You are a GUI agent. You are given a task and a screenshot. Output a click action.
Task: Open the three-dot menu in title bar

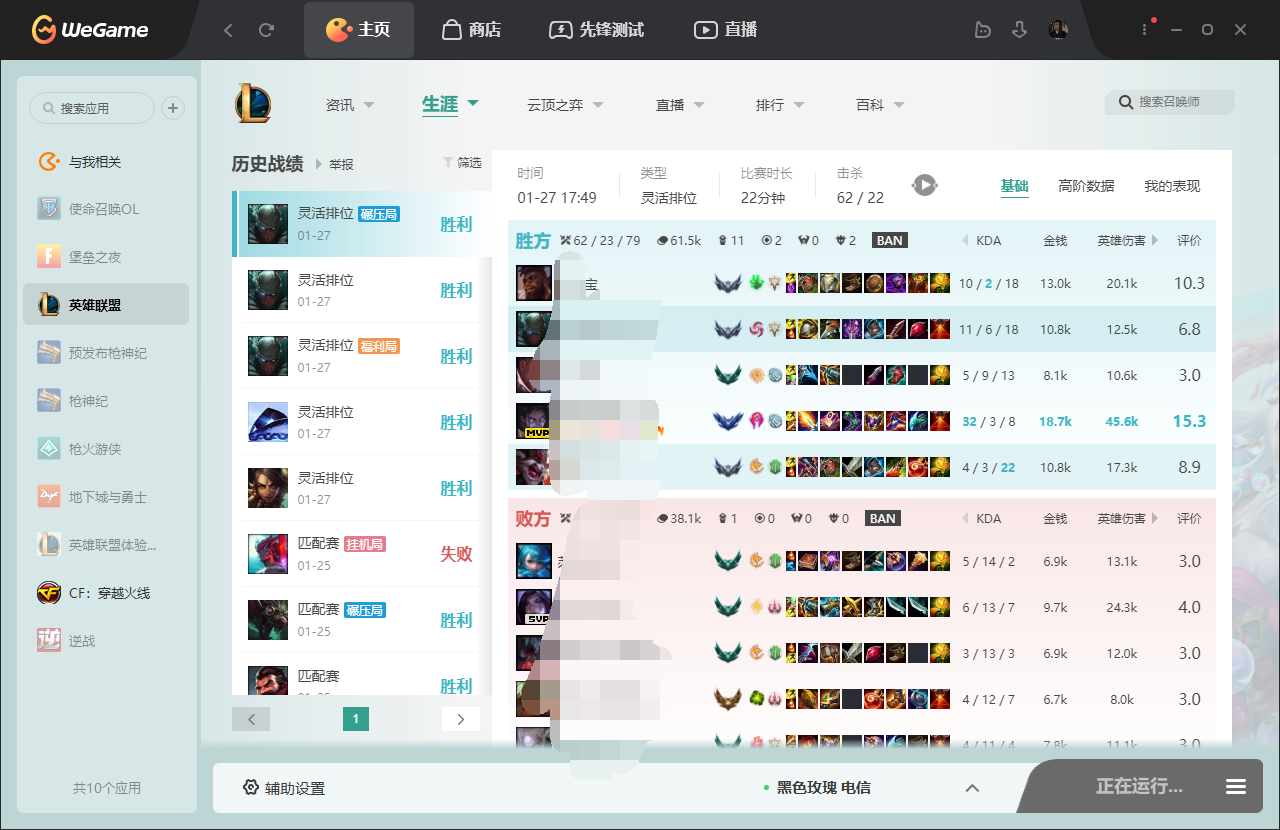[x=1145, y=30]
